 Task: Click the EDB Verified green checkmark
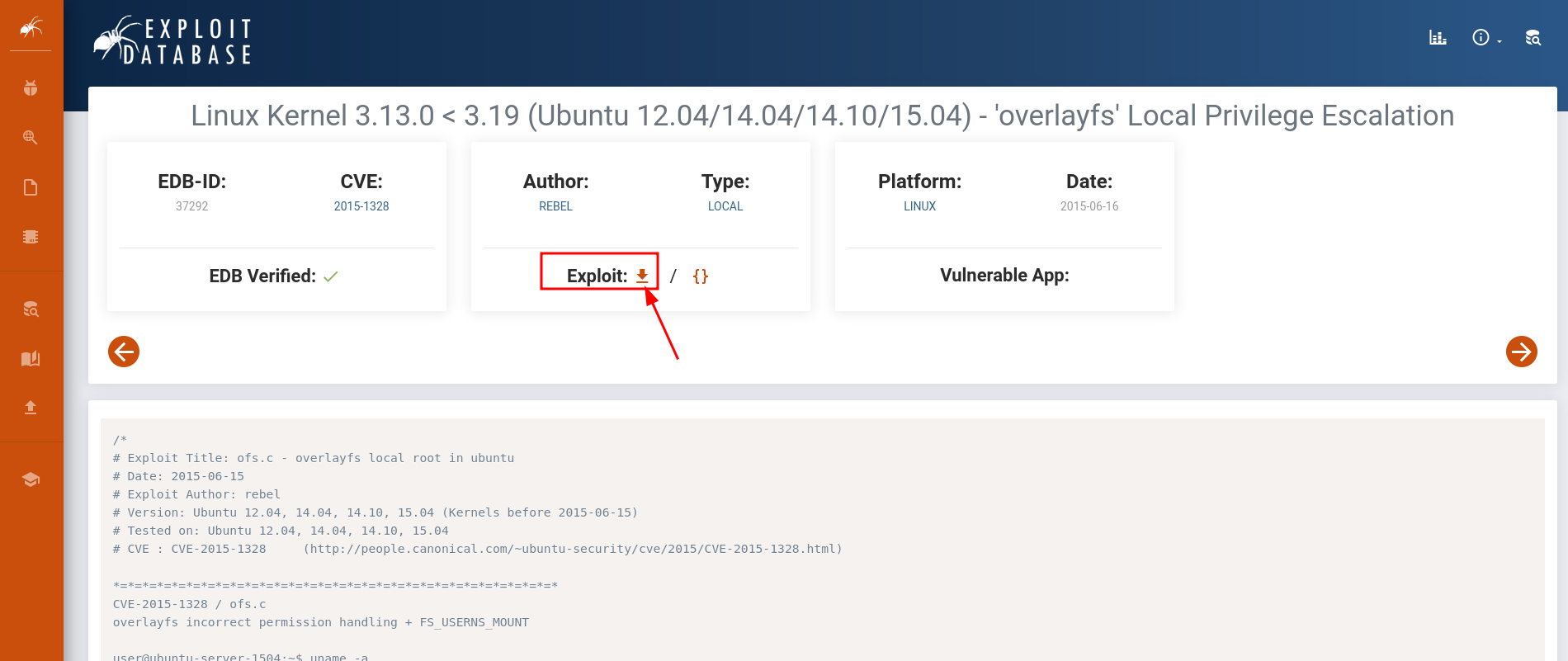(331, 276)
